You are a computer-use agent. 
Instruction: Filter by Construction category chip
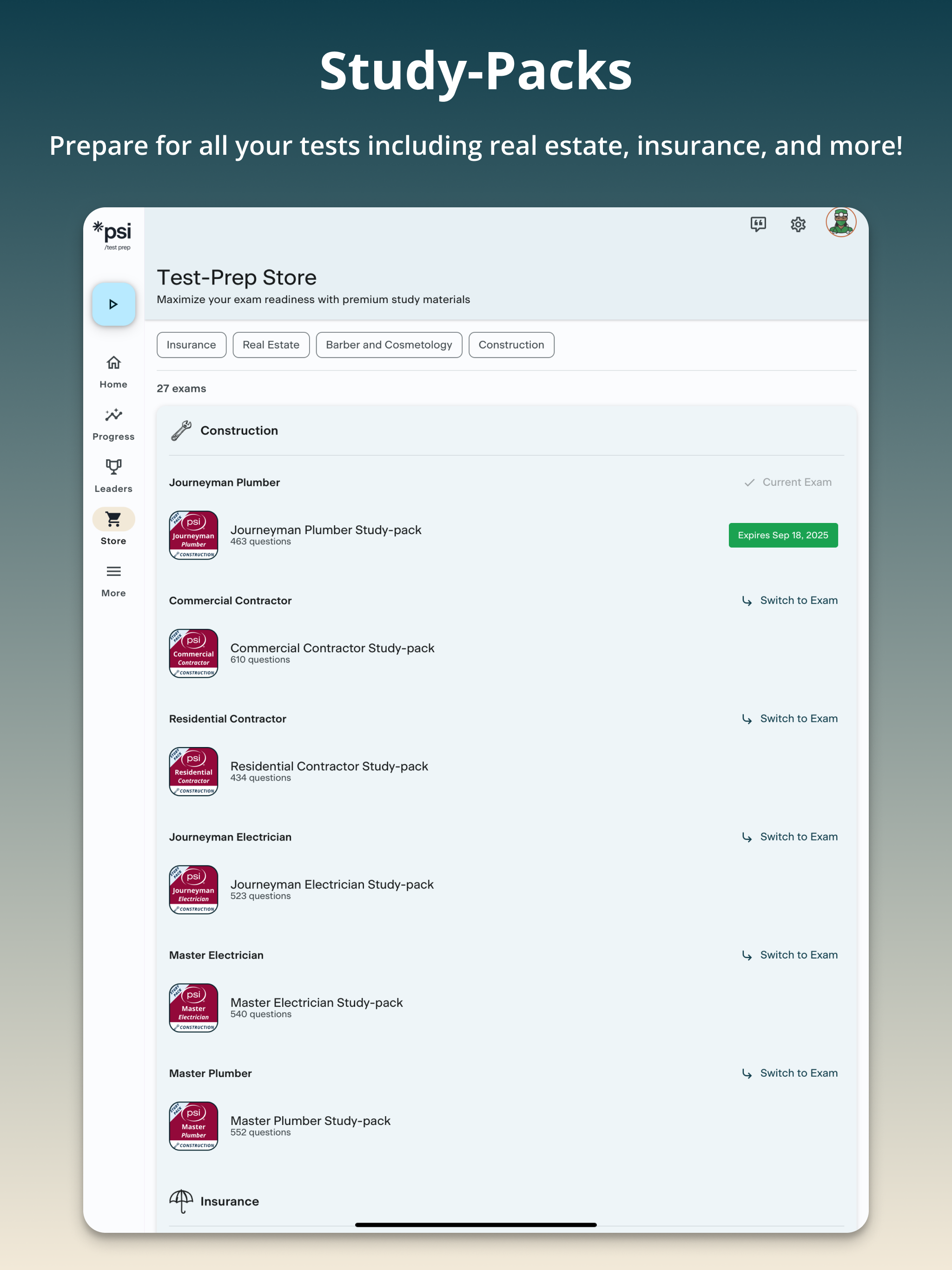click(511, 345)
